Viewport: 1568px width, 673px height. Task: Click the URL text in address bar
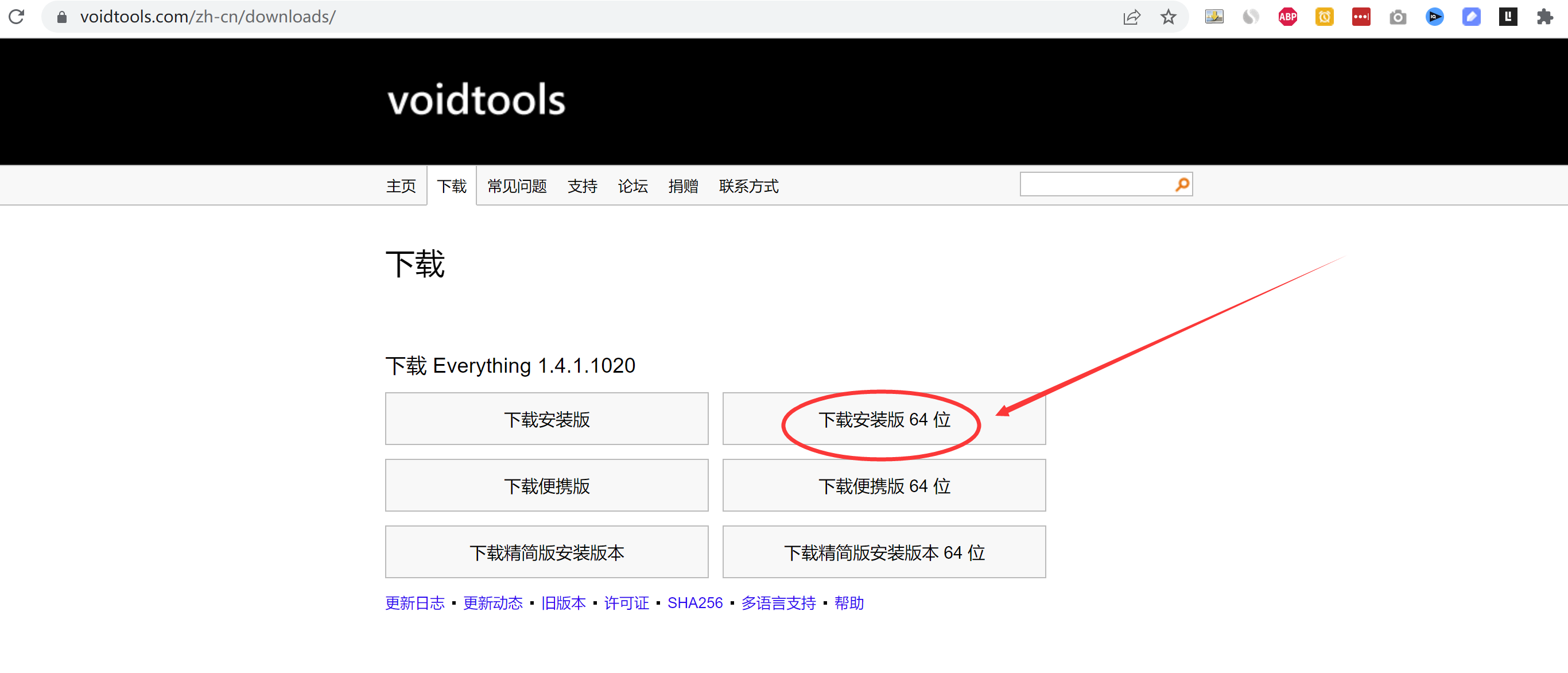pos(208,17)
